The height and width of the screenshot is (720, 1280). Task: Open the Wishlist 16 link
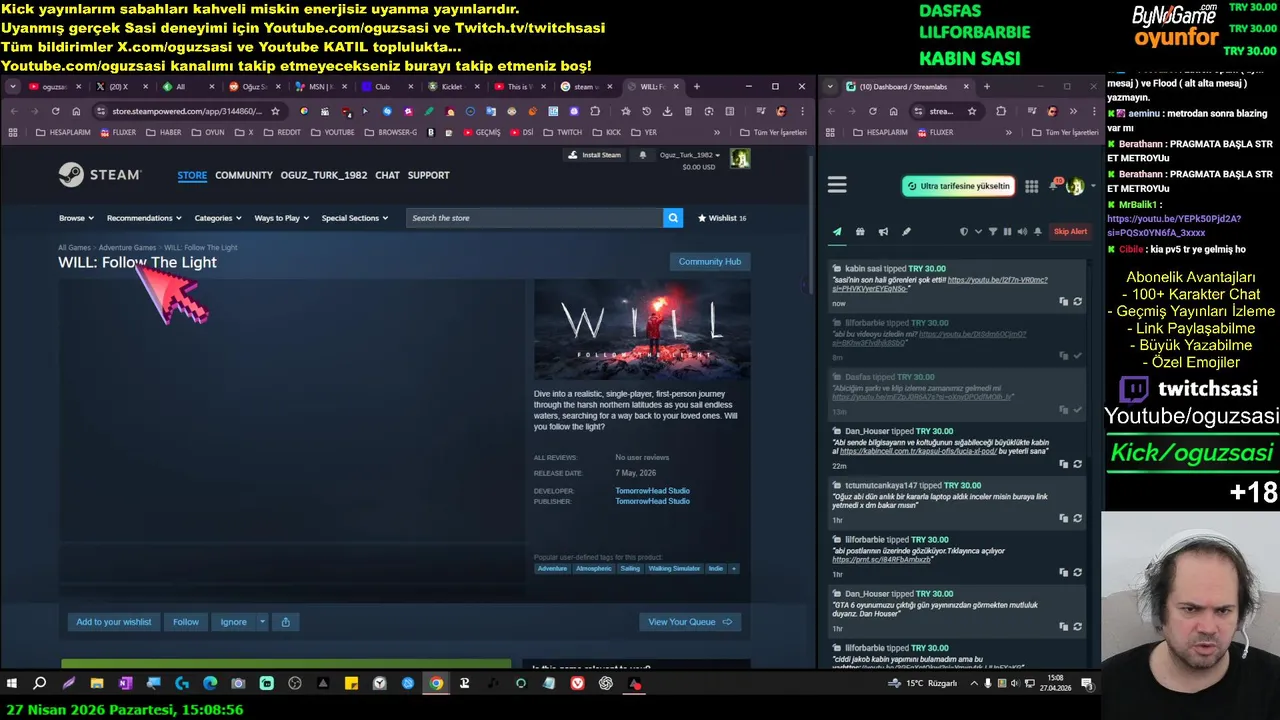(722, 218)
